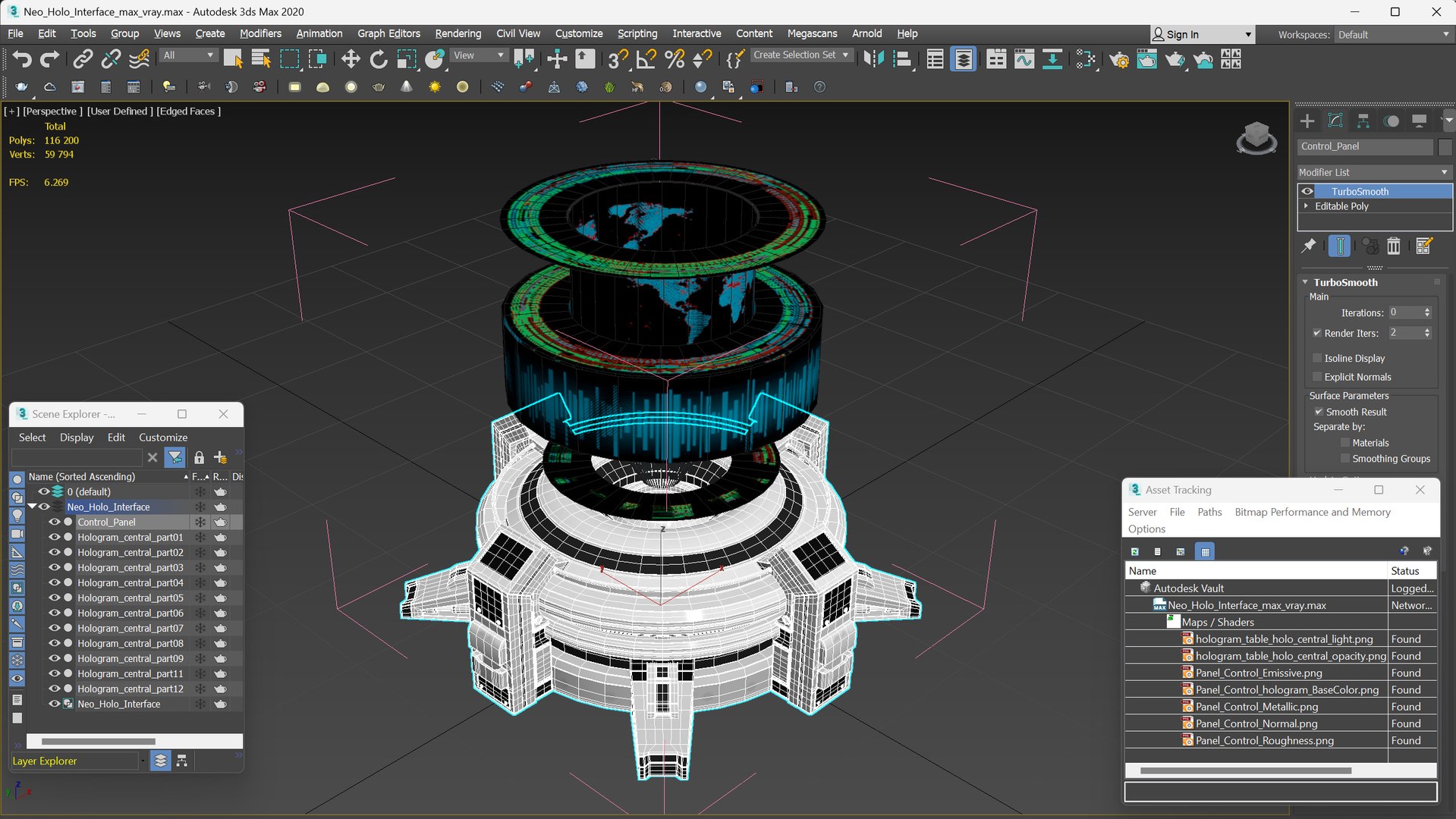
Task: Hide Control_Panel with eye icon
Action: coord(55,522)
